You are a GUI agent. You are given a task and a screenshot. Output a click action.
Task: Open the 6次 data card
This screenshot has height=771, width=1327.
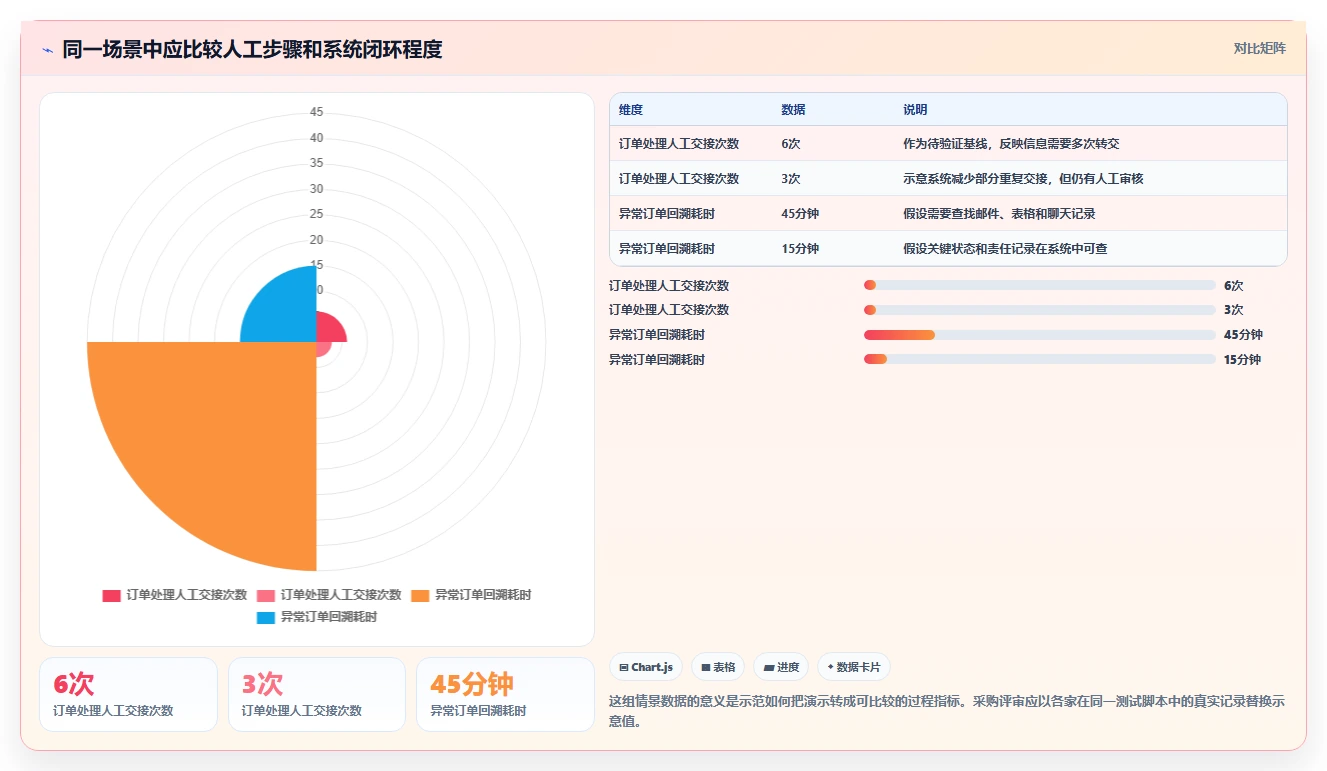[x=128, y=694]
